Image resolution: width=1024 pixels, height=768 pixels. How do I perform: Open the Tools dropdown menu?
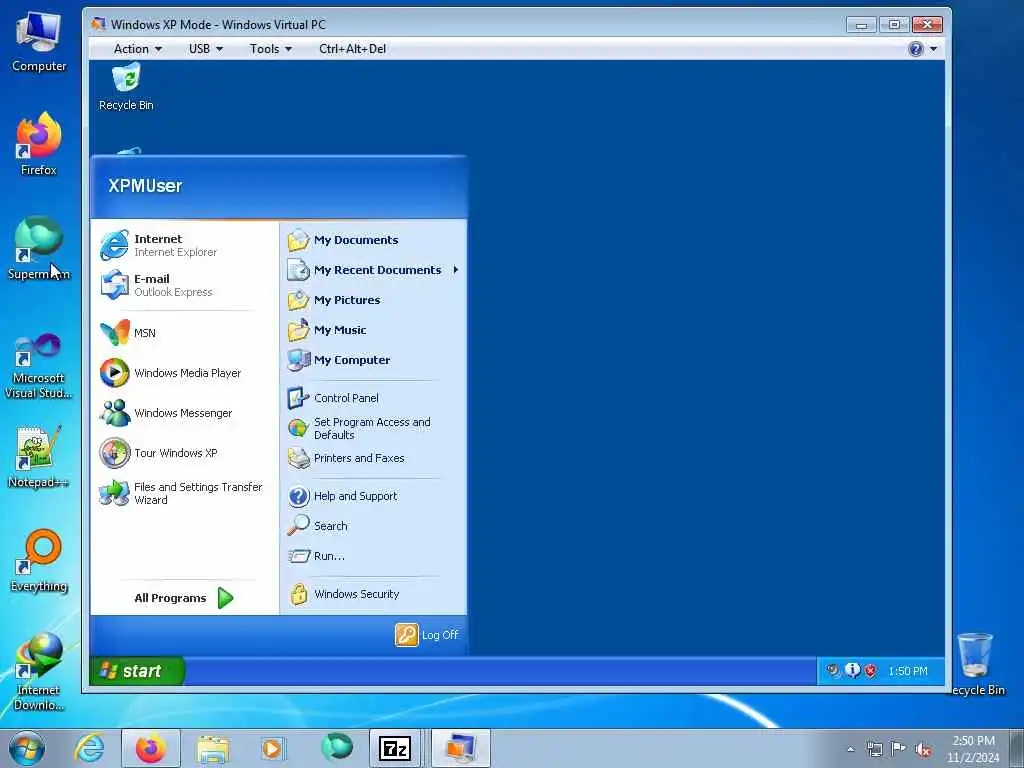[x=270, y=49]
